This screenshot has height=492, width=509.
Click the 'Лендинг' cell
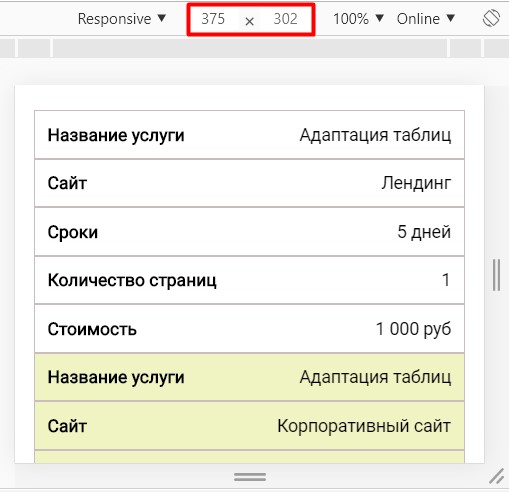pos(416,183)
